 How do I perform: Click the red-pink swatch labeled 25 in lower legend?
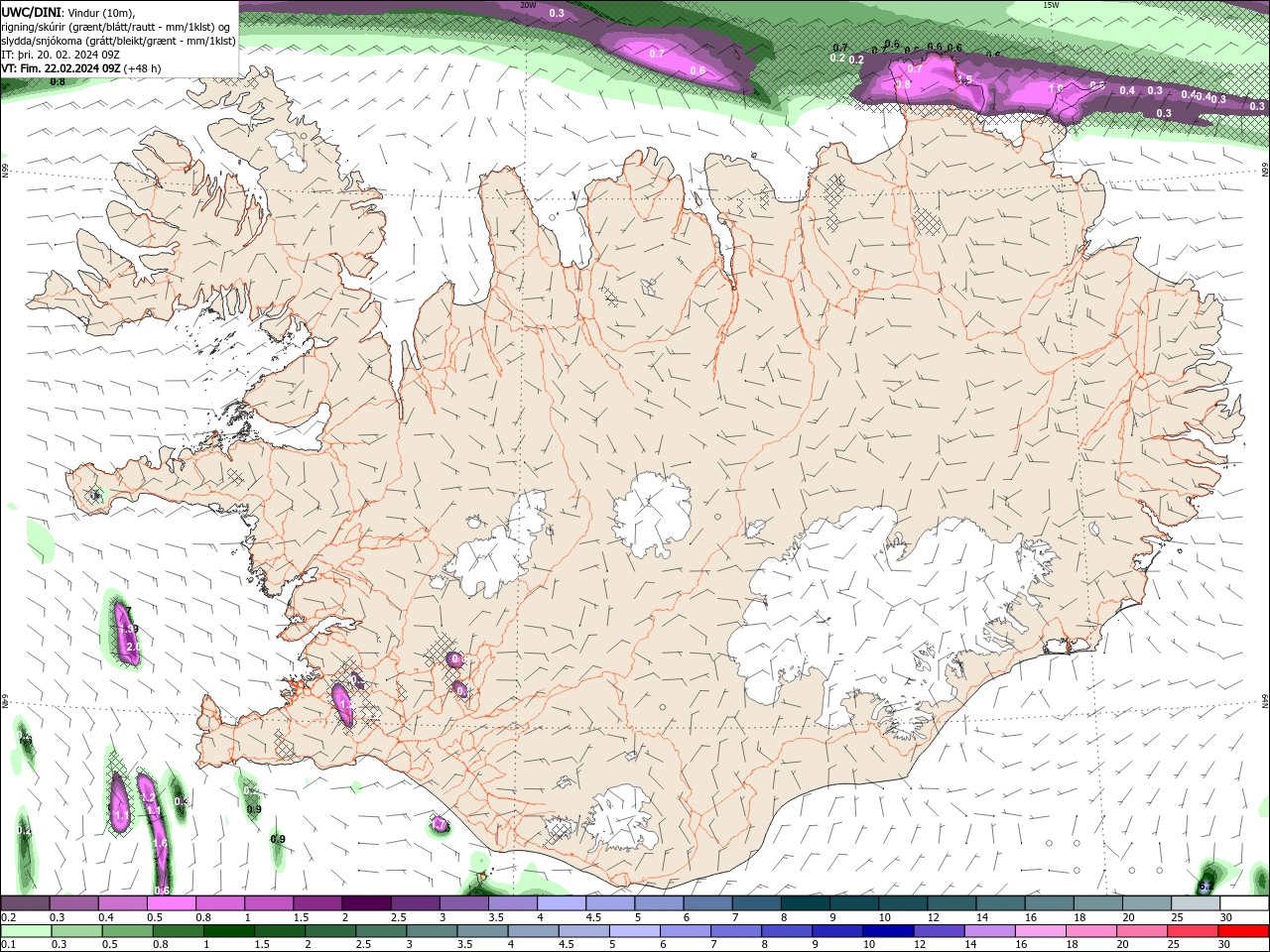(1193, 931)
